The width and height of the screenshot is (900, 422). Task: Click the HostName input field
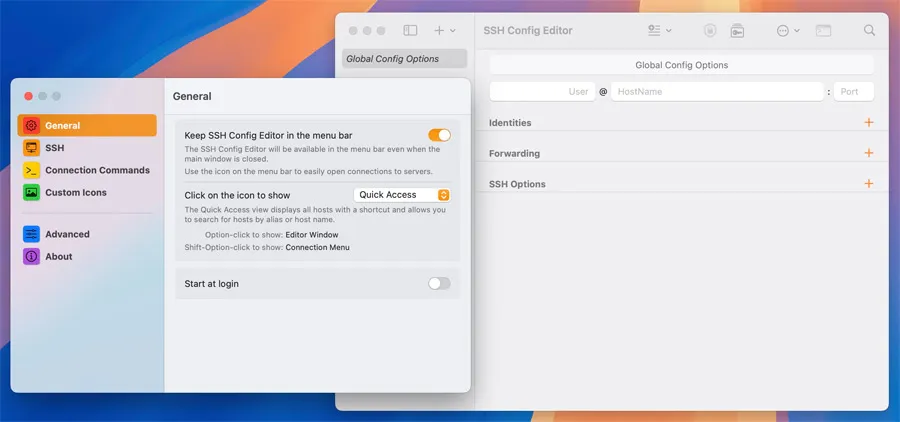tap(716, 91)
